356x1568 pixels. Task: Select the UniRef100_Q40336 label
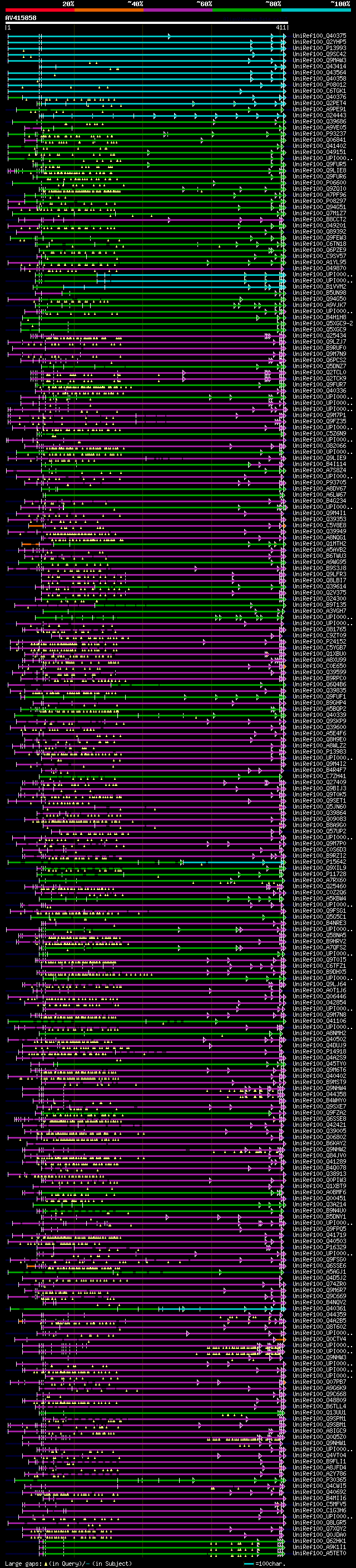(319, 391)
